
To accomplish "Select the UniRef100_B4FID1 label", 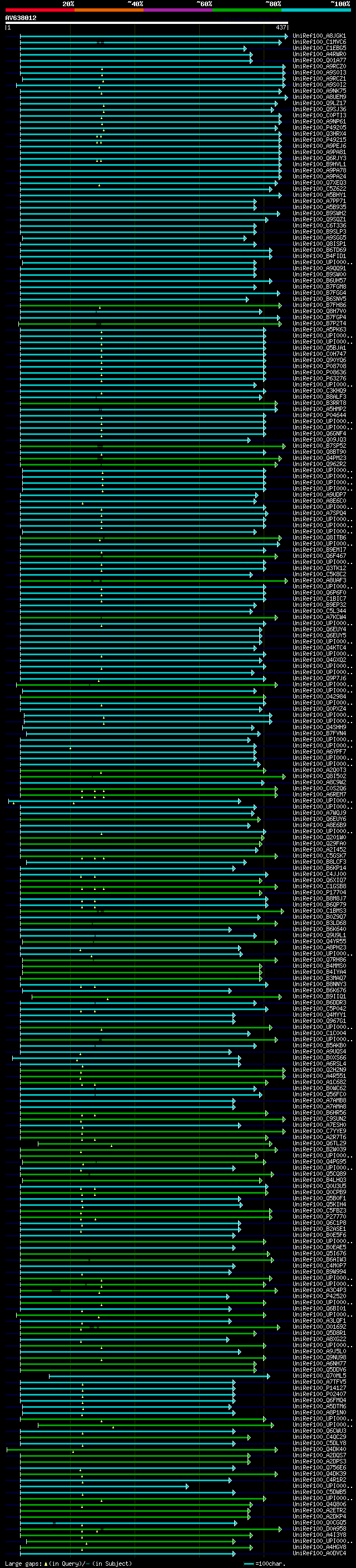I will (319, 256).
